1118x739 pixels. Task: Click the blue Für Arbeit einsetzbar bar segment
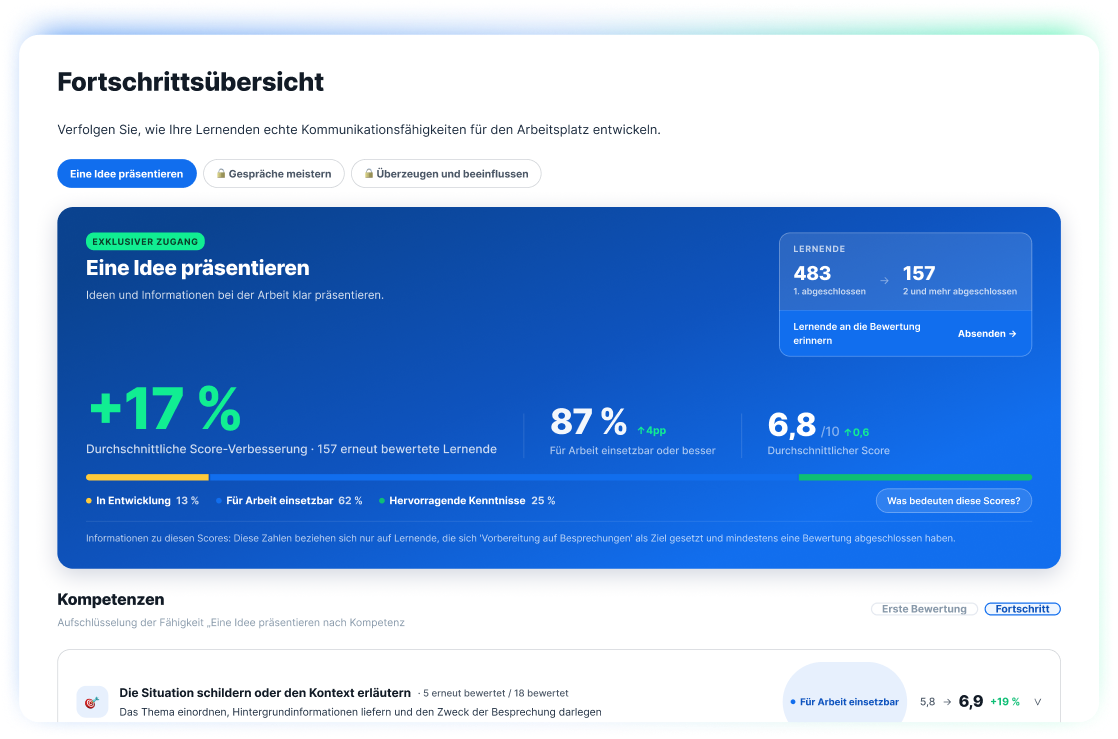tap(503, 477)
